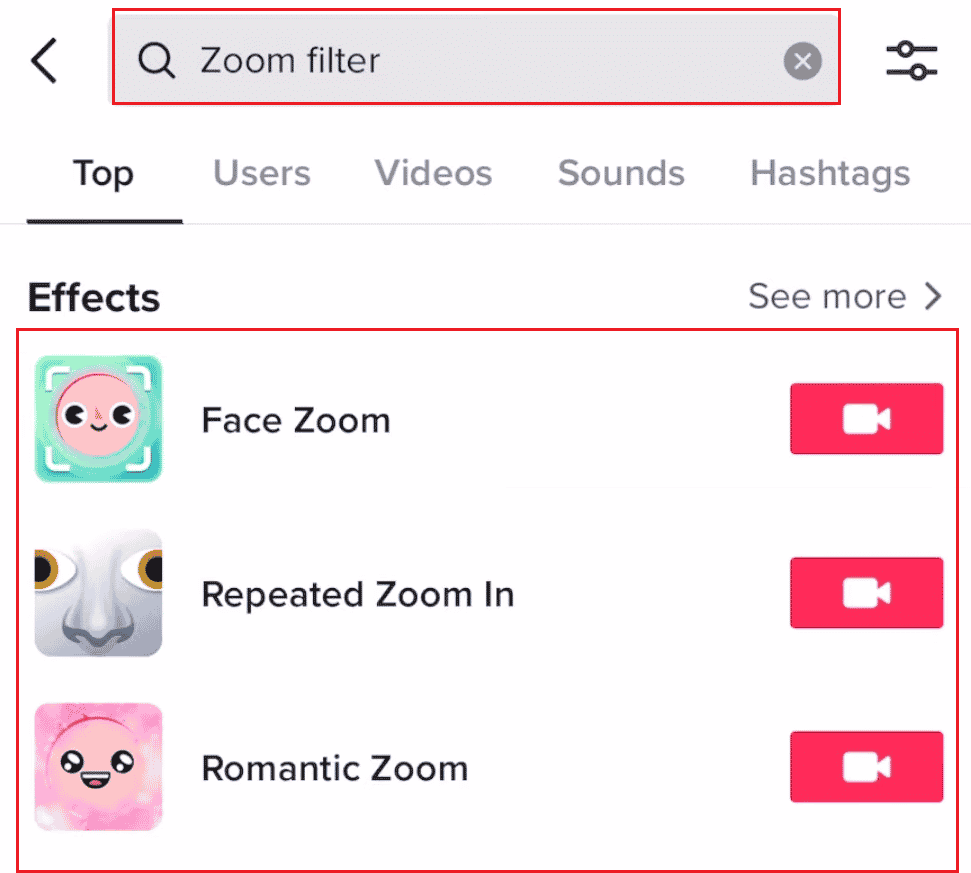Image resolution: width=971 pixels, height=873 pixels.
Task: Open the Romantic Zoom effect thumbnail
Action: pos(98,767)
